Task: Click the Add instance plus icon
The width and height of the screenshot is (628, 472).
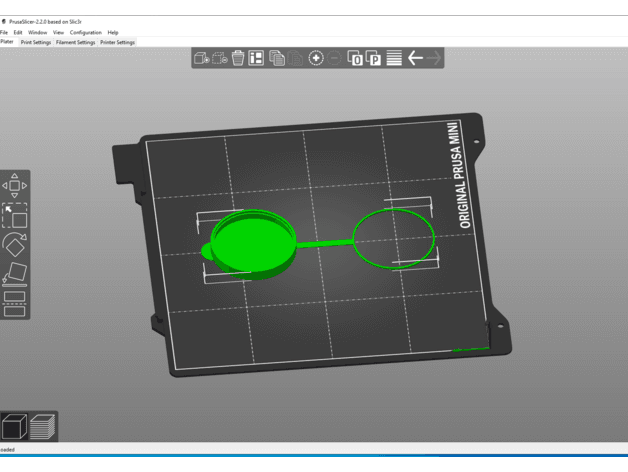Action: 316,58
